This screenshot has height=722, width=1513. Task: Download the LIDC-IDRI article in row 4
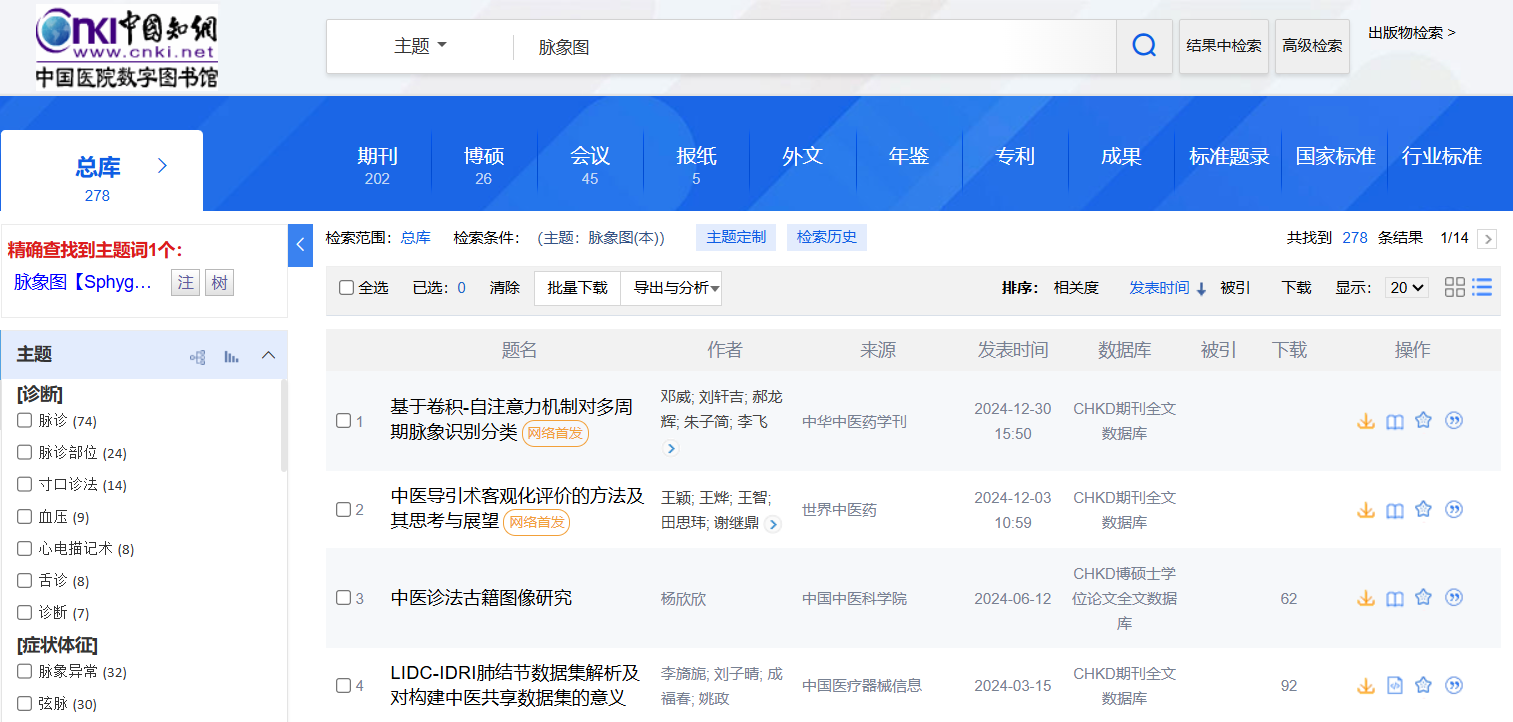pyautogui.click(x=1366, y=686)
